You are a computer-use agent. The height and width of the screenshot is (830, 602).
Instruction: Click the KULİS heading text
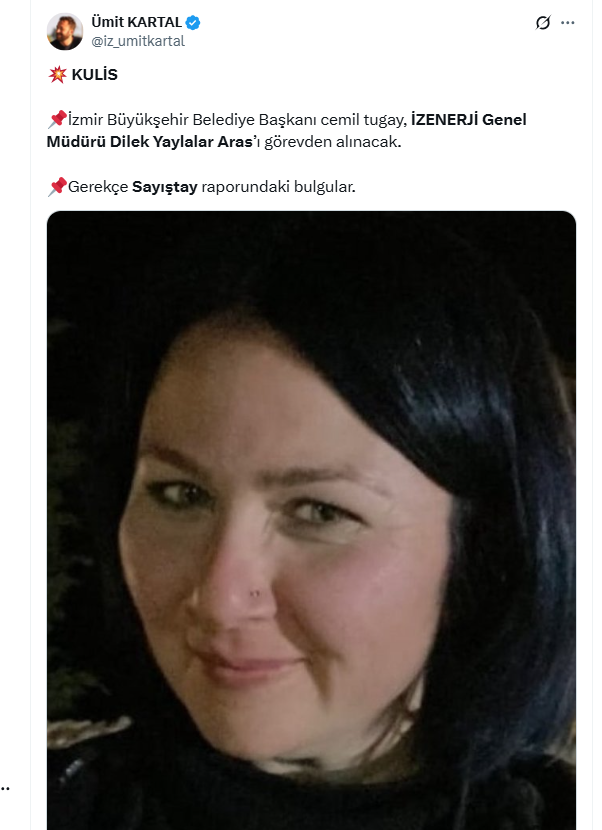(x=95, y=75)
